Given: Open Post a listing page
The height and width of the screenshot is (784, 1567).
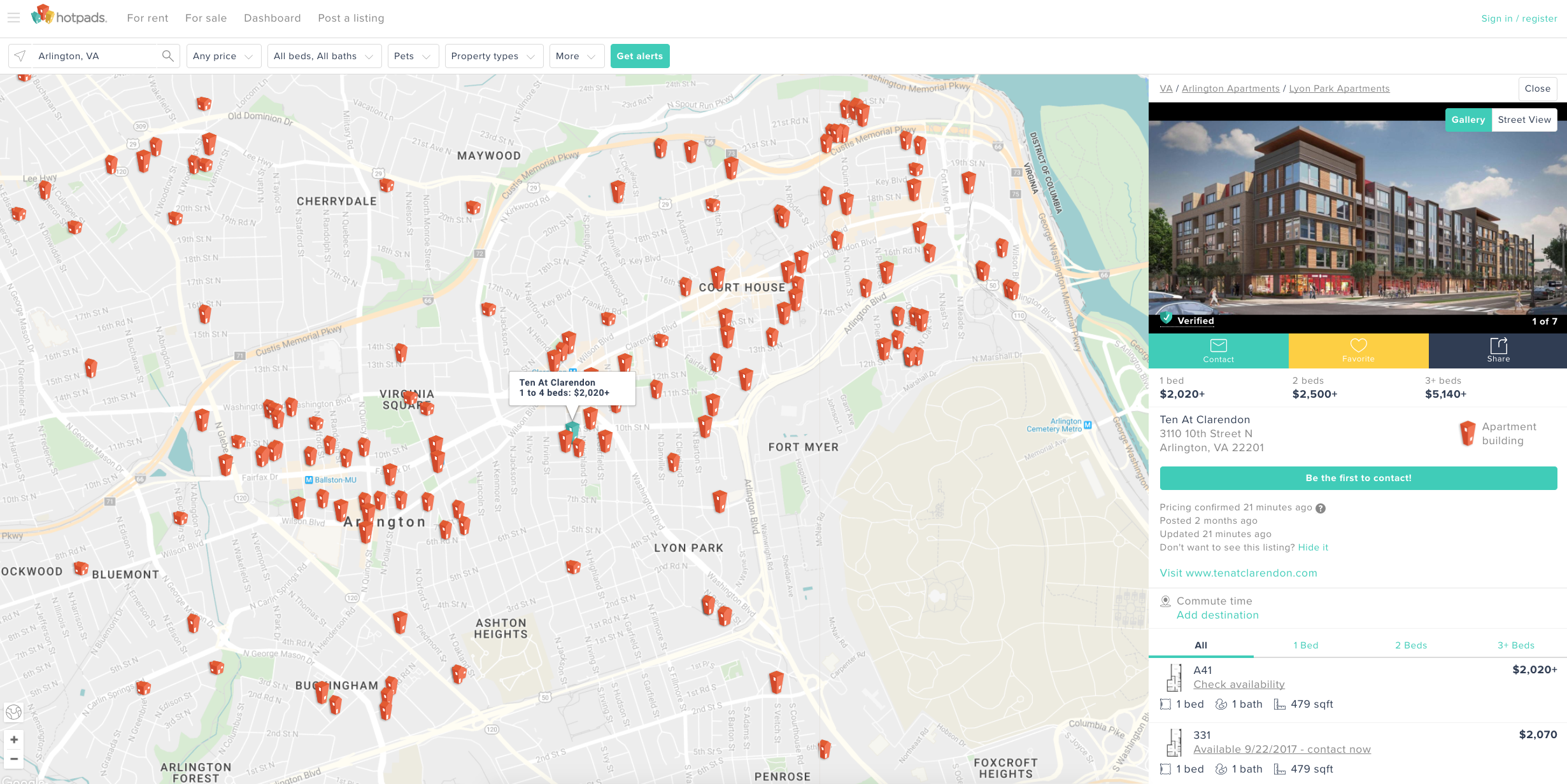Looking at the screenshot, I should [x=351, y=18].
